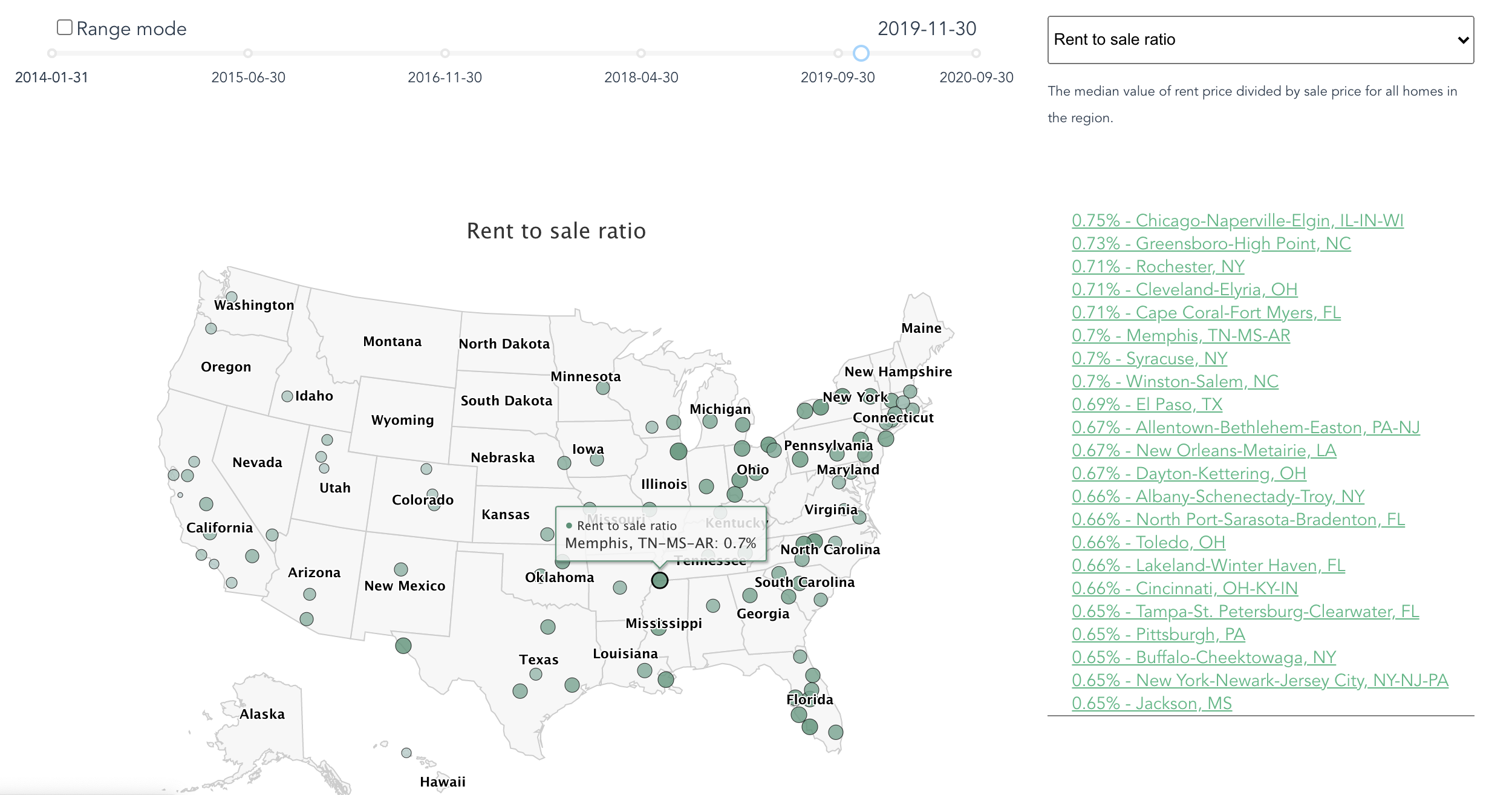Enable Range mode

[x=65, y=27]
